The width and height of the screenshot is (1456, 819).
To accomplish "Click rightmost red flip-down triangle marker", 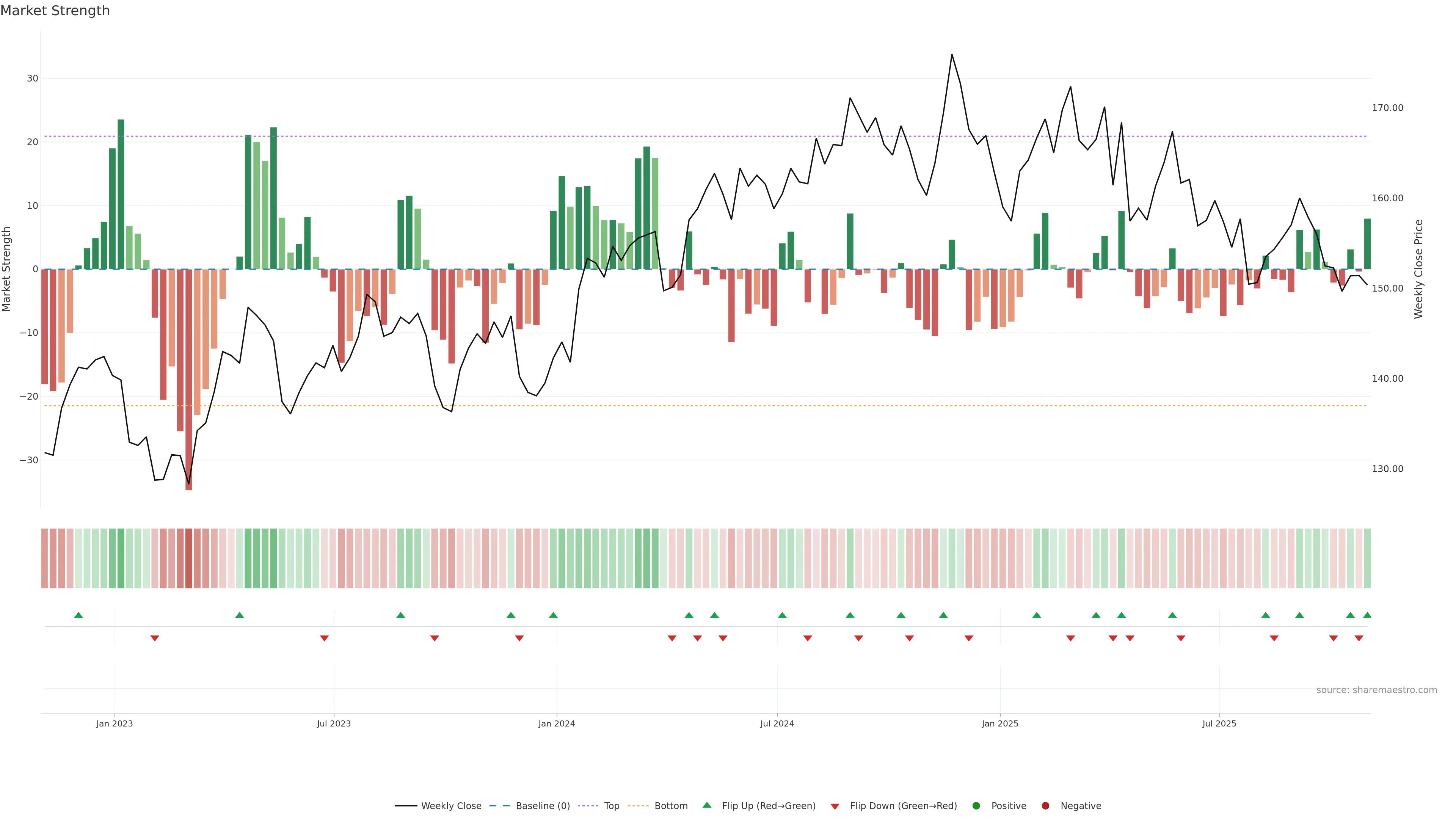I will click(1359, 638).
